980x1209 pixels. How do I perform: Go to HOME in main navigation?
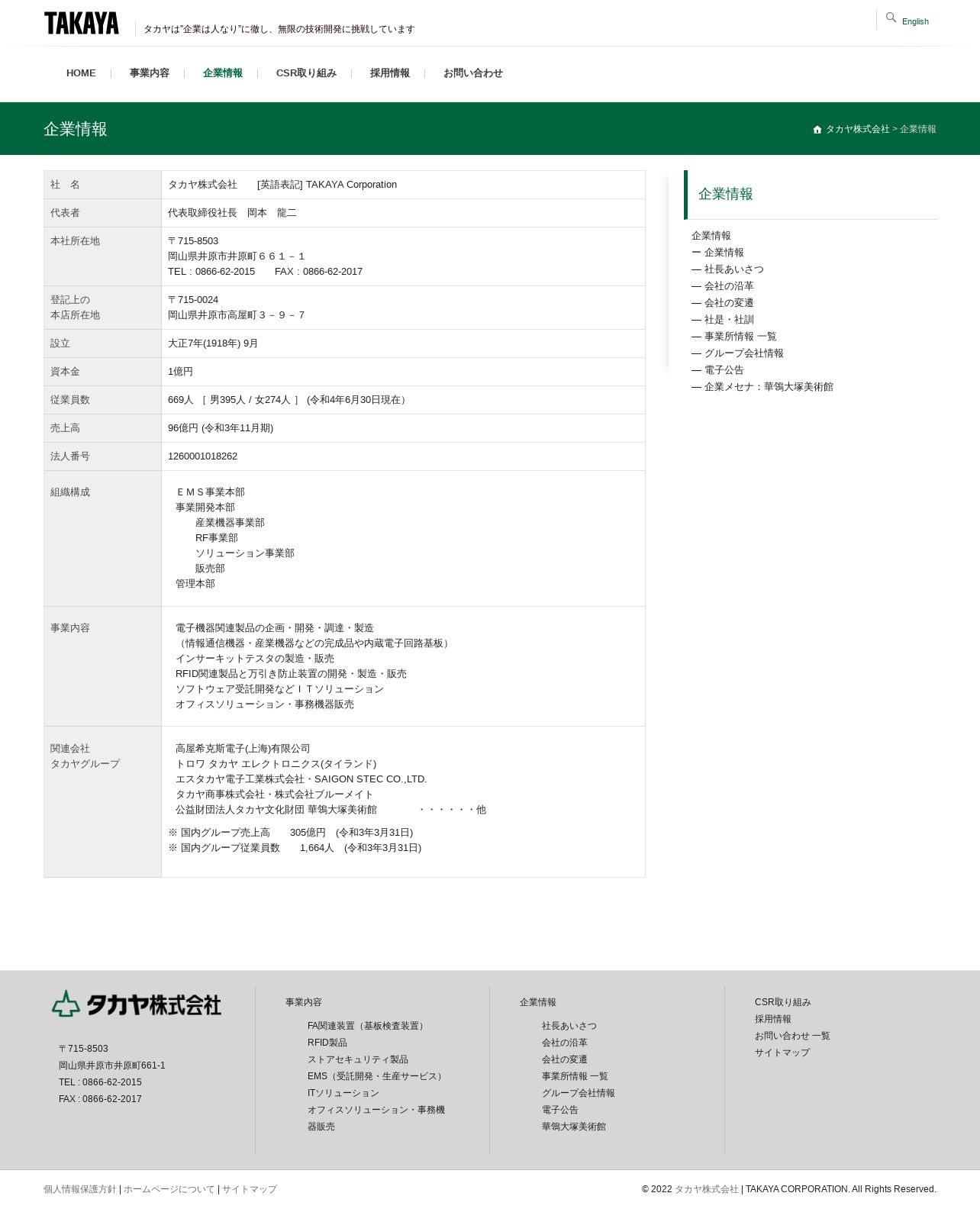(x=81, y=73)
